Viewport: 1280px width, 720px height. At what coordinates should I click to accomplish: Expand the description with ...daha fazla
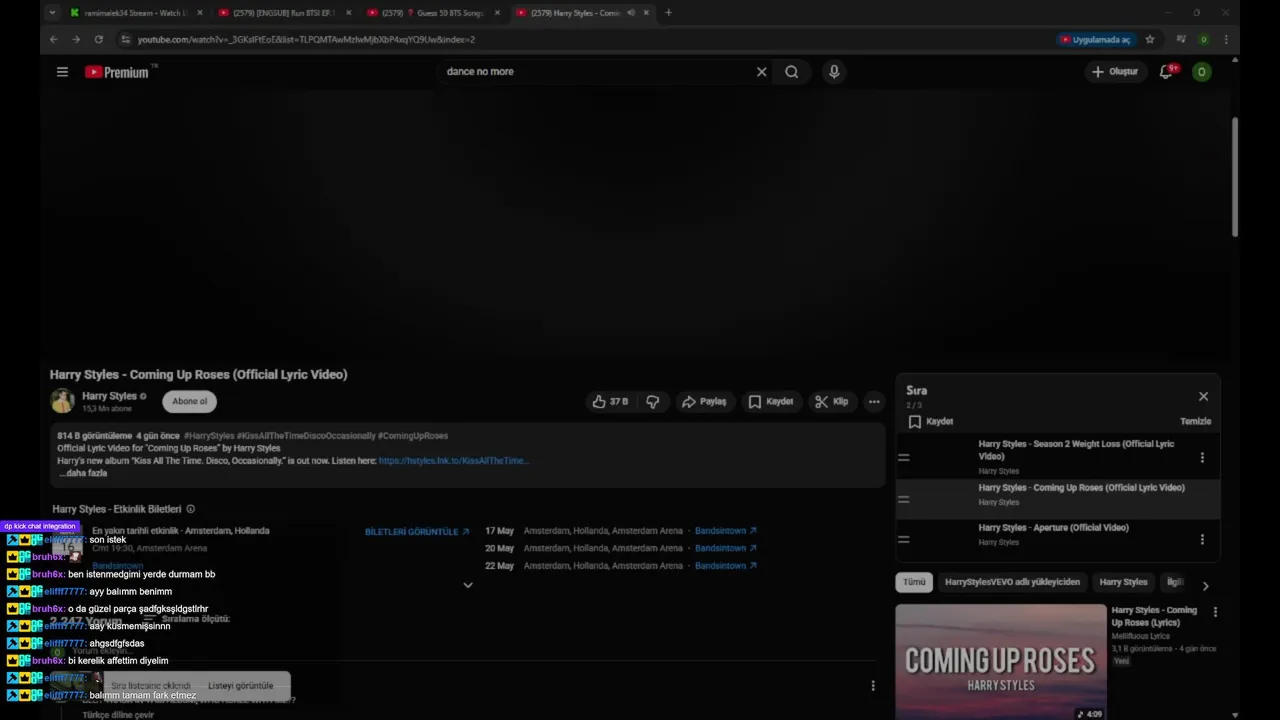82,473
